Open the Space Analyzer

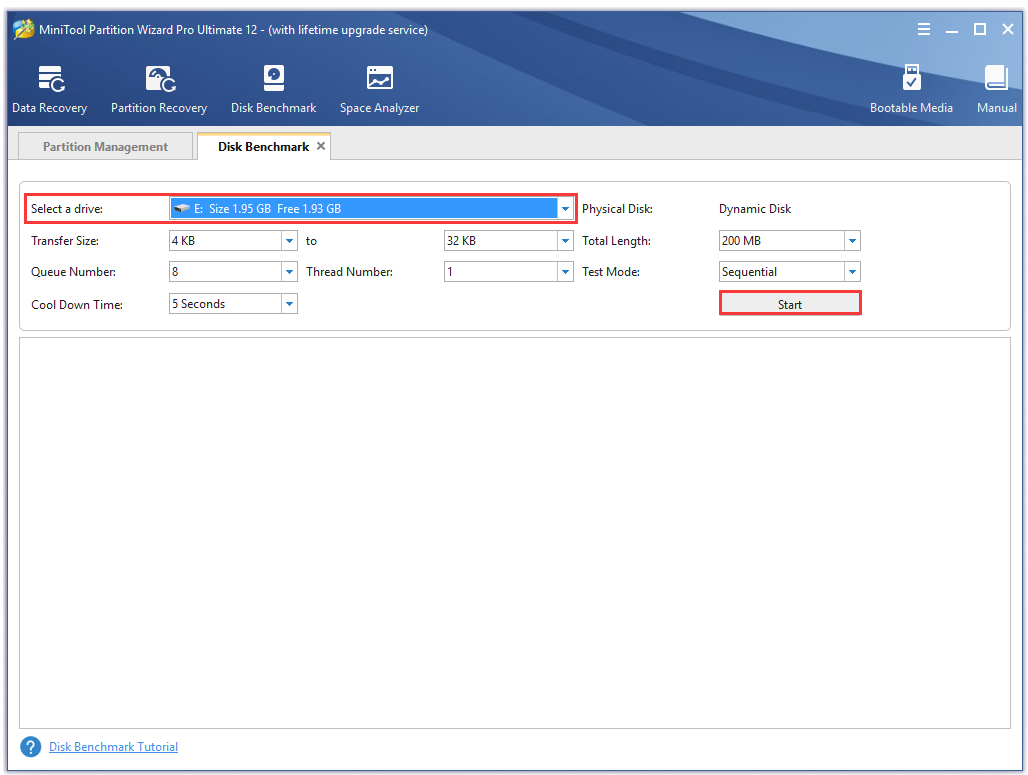click(x=379, y=88)
